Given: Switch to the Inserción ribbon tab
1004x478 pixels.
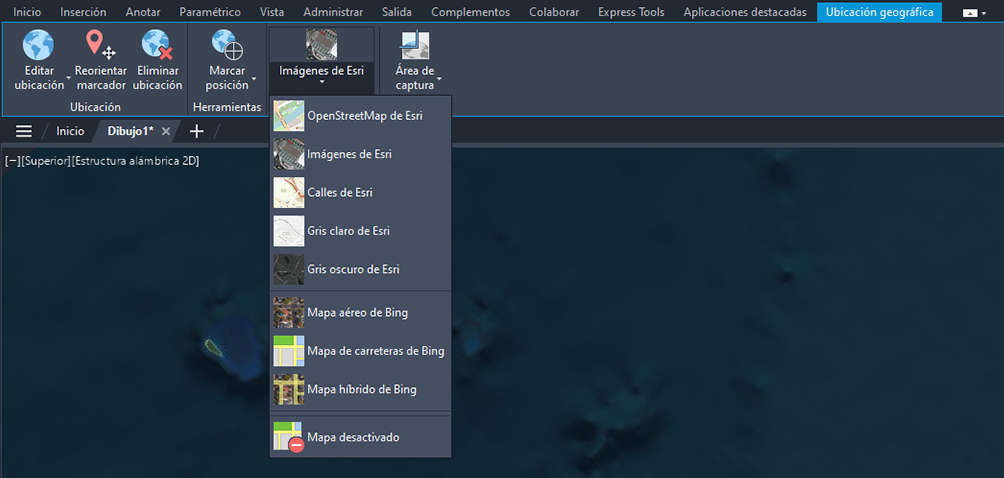Looking at the screenshot, I should (x=83, y=12).
